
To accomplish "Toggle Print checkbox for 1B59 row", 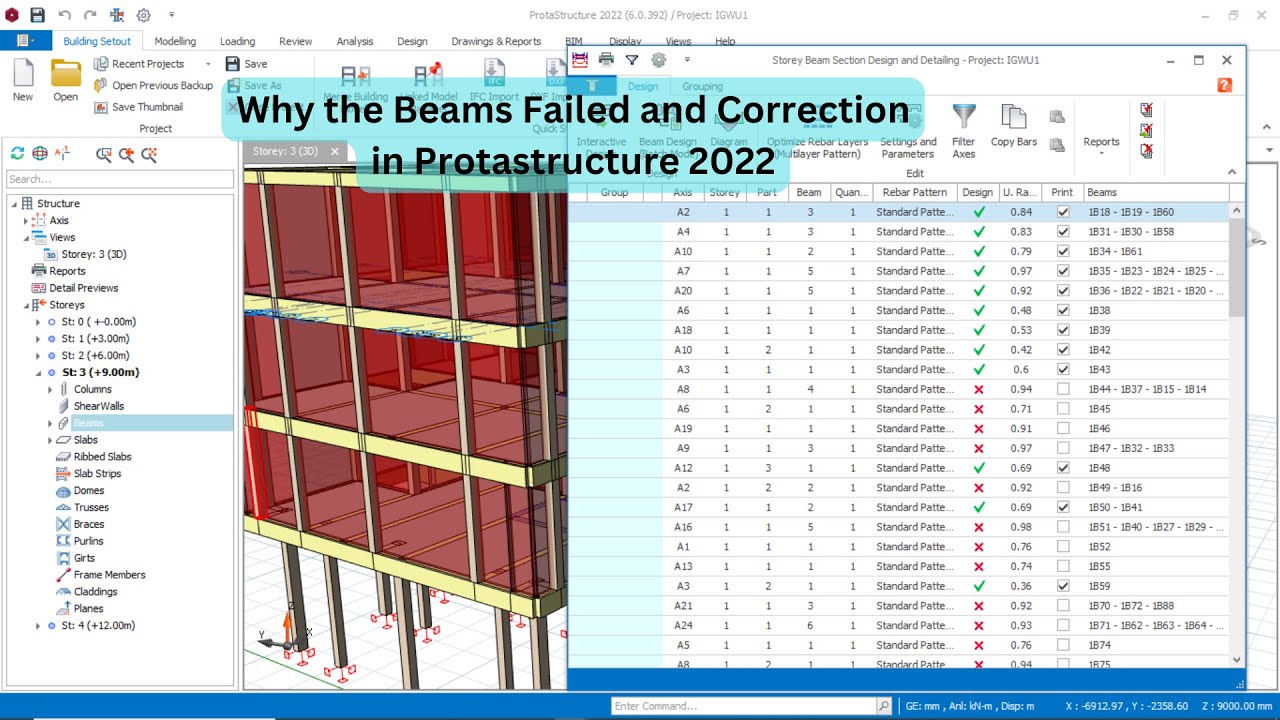I will pyautogui.click(x=1063, y=586).
